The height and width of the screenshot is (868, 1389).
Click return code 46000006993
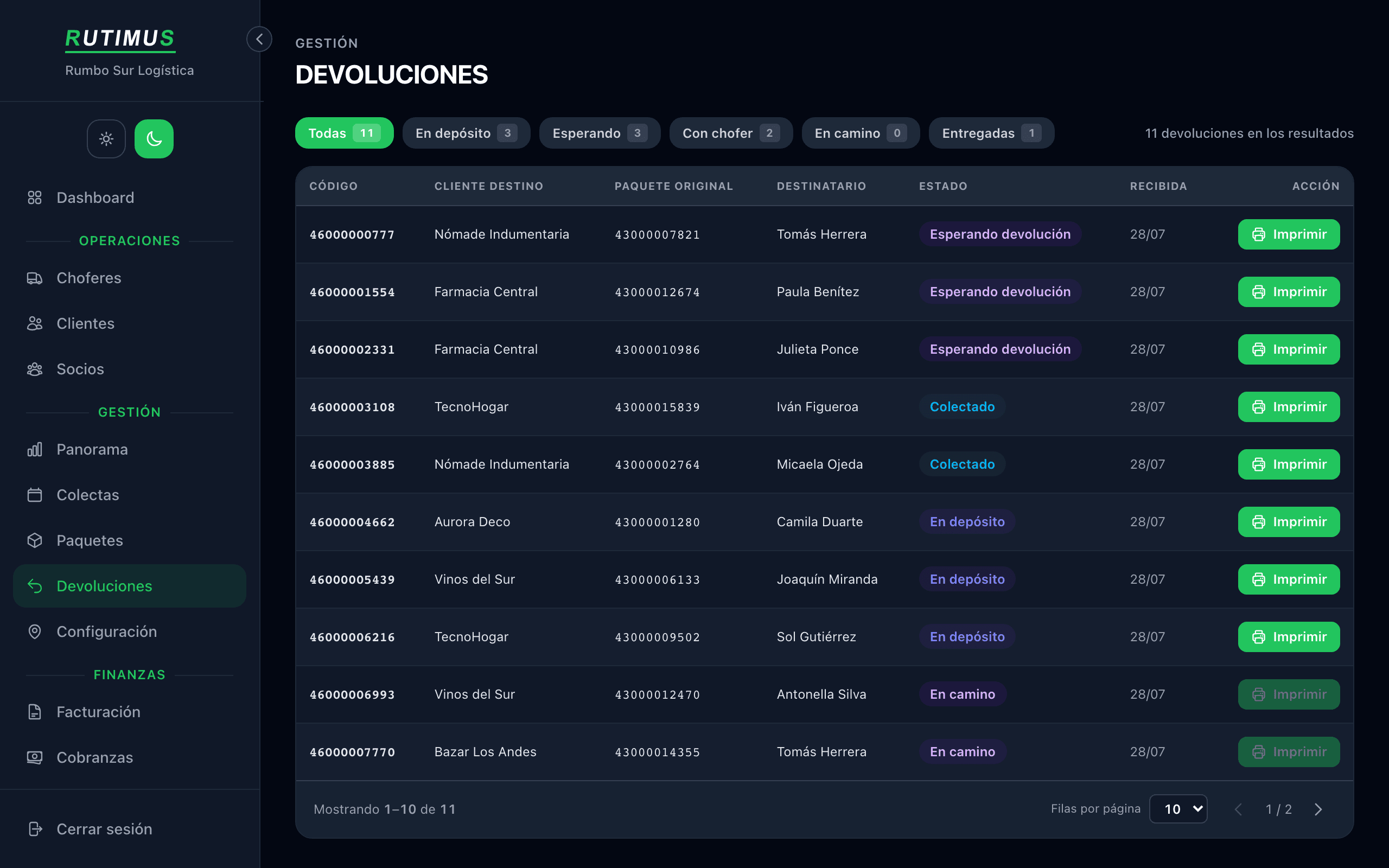pyautogui.click(x=353, y=694)
